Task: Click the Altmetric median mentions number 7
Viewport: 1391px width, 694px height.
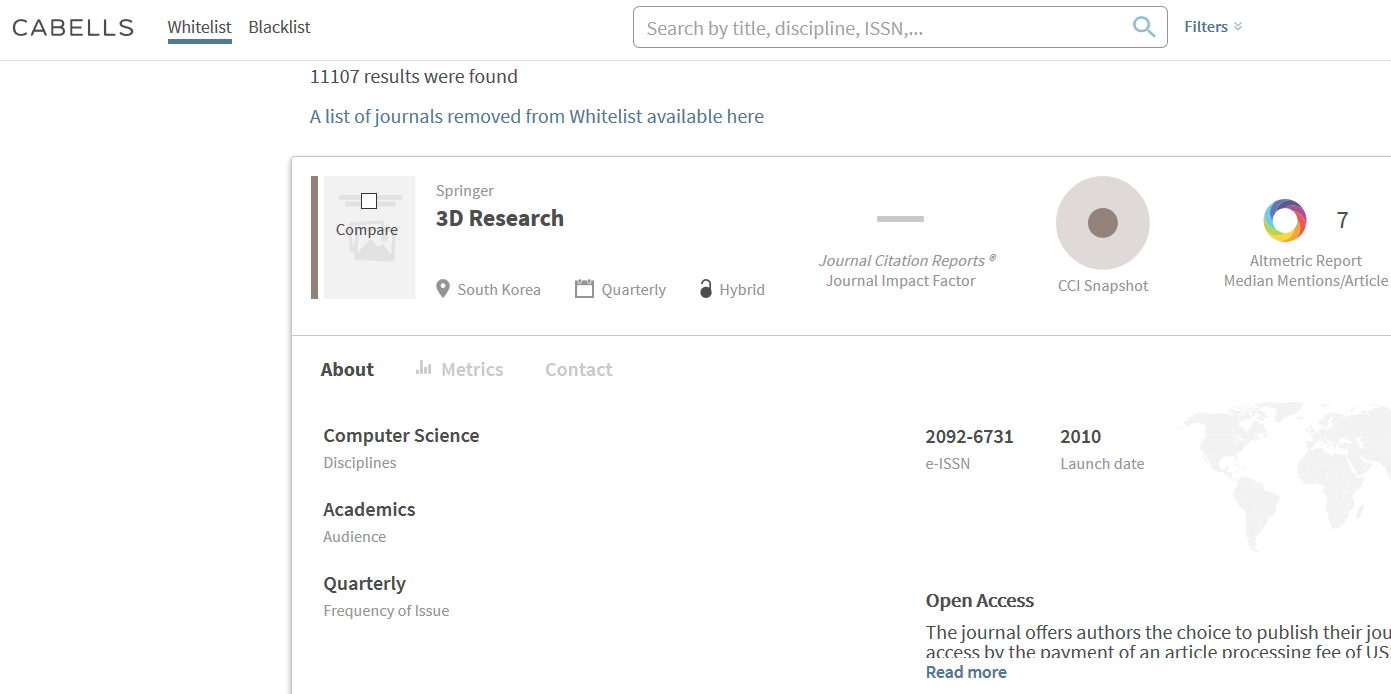Action: coord(1342,220)
